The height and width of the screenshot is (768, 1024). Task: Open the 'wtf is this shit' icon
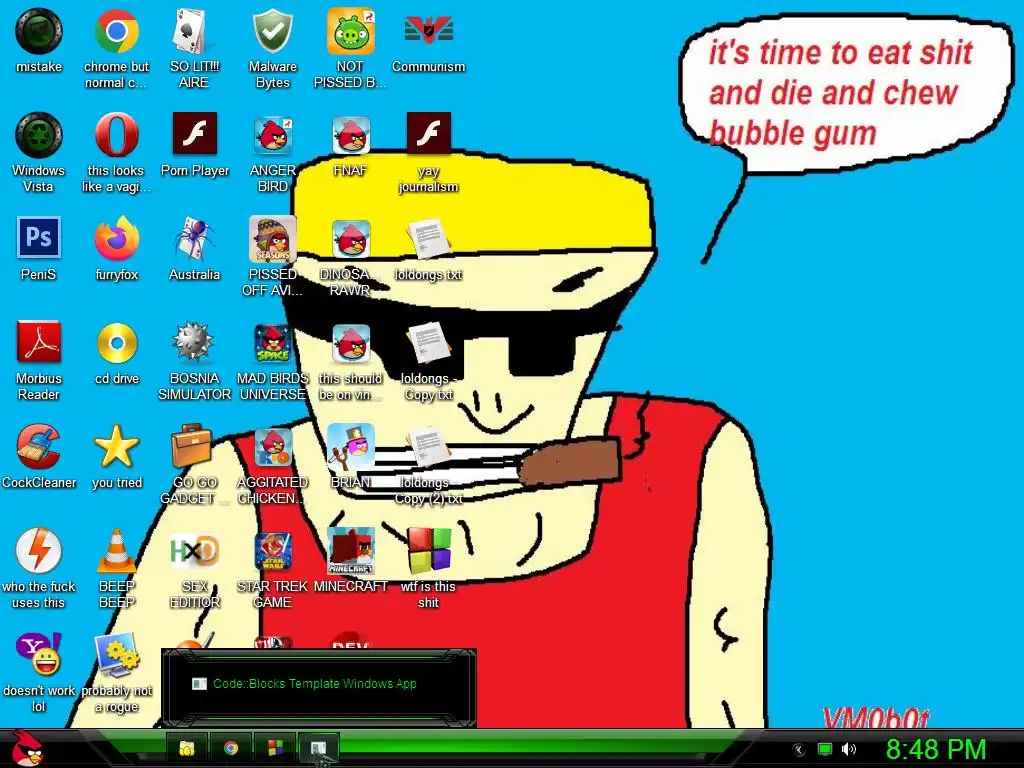(428, 551)
